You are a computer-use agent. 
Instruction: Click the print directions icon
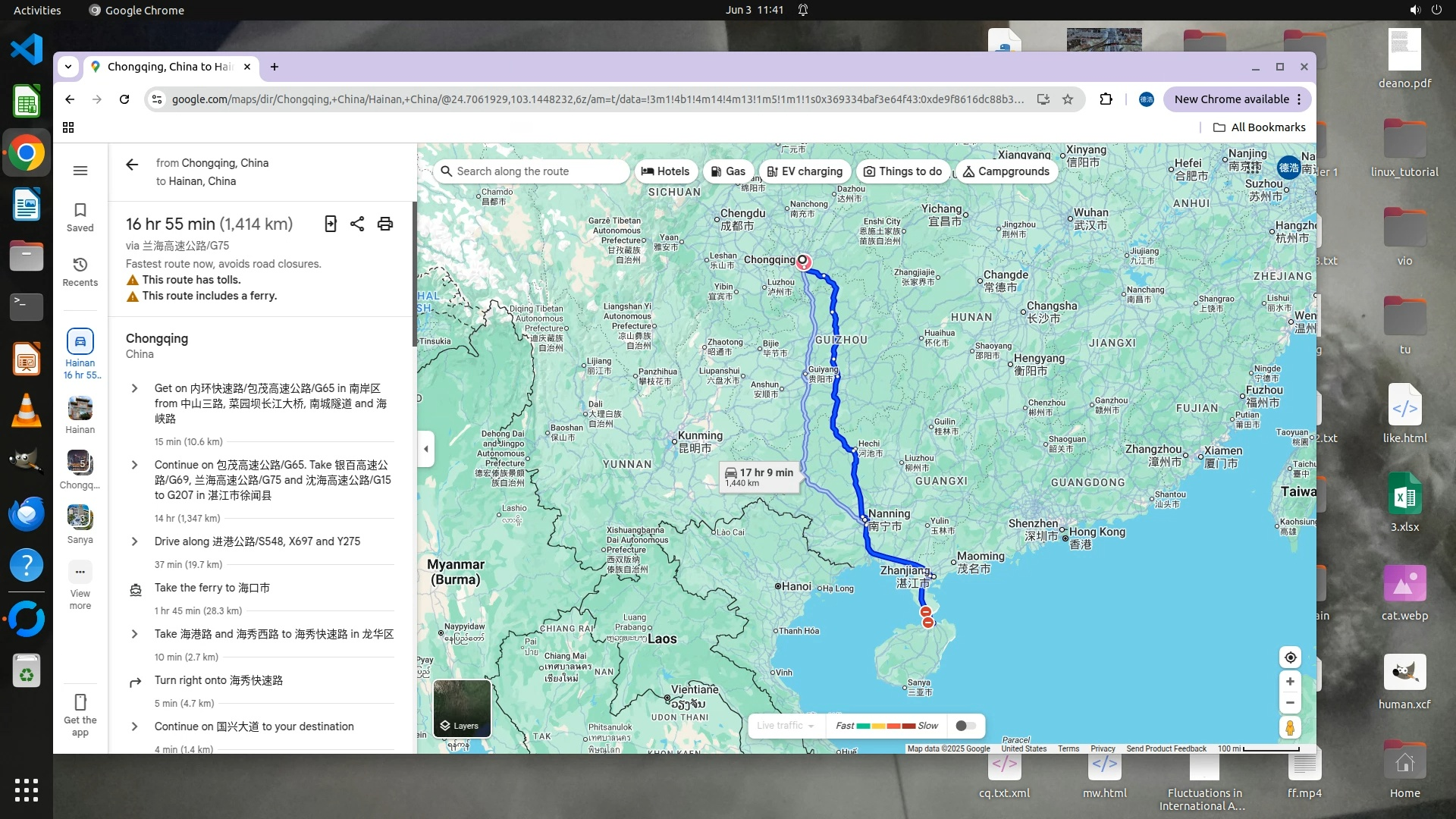click(x=385, y=224)
